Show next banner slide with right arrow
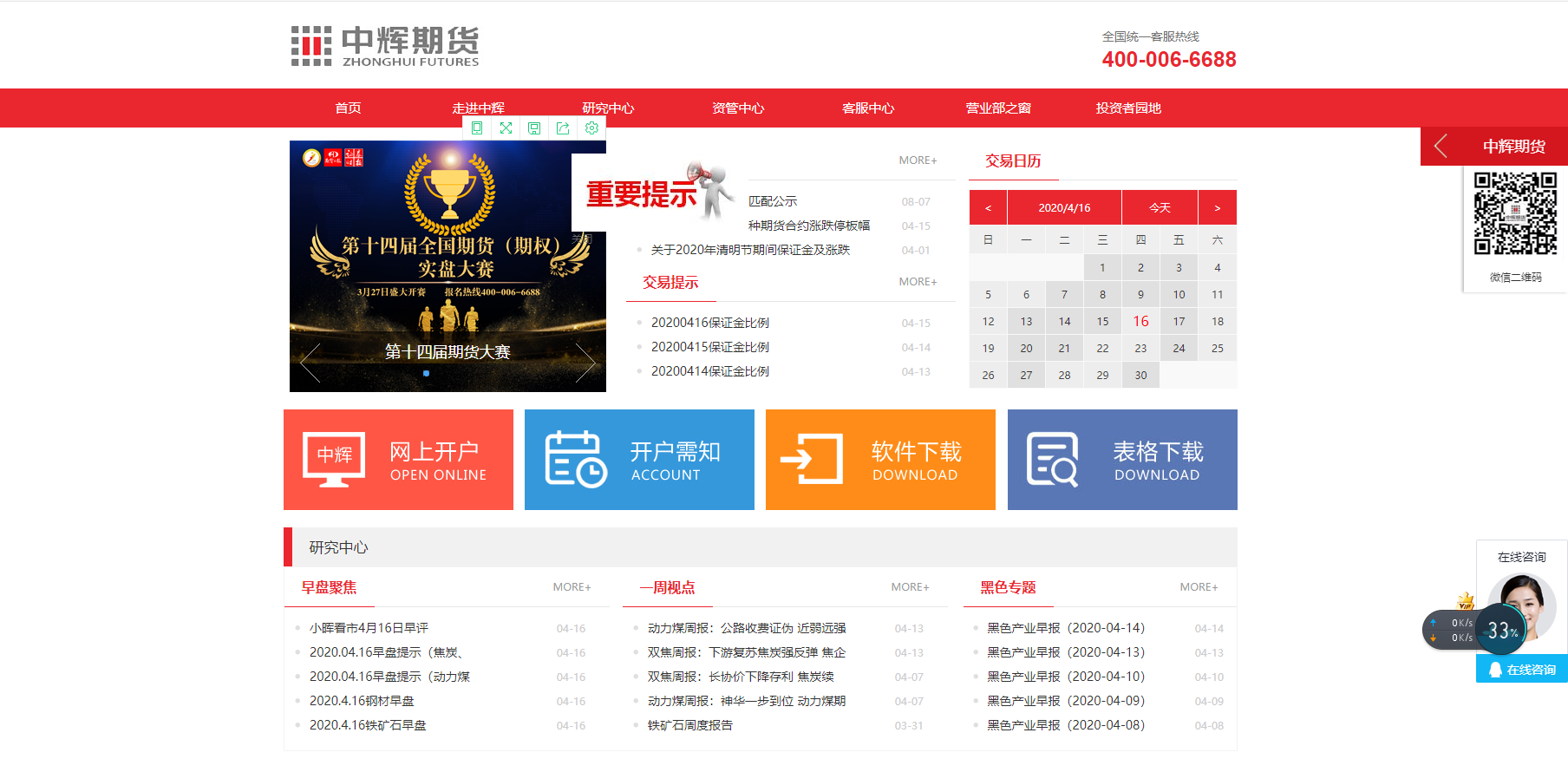The width and height of the screenshot is (1568, 759). [585, 363]
